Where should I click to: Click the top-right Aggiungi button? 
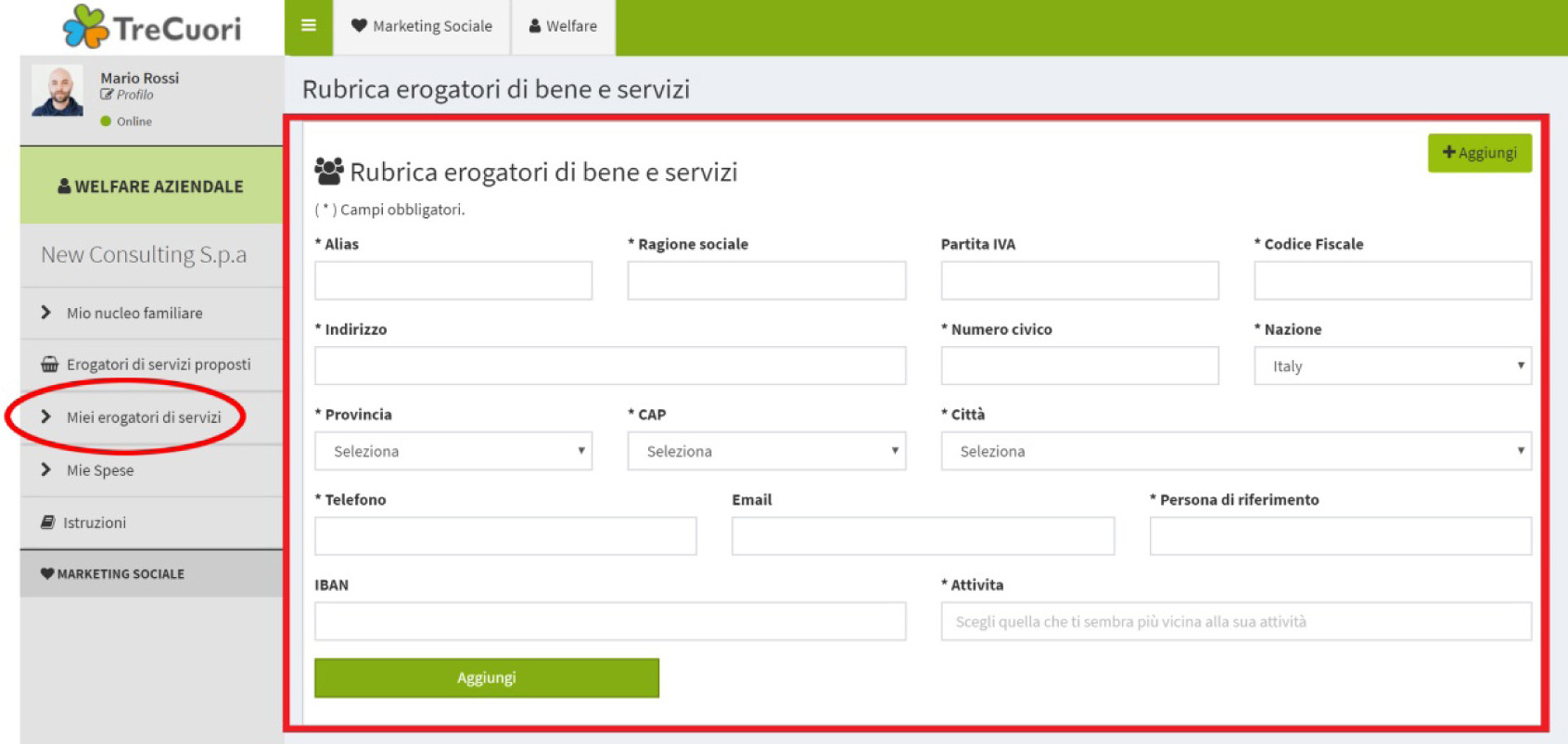click(x=1479, y=153)
